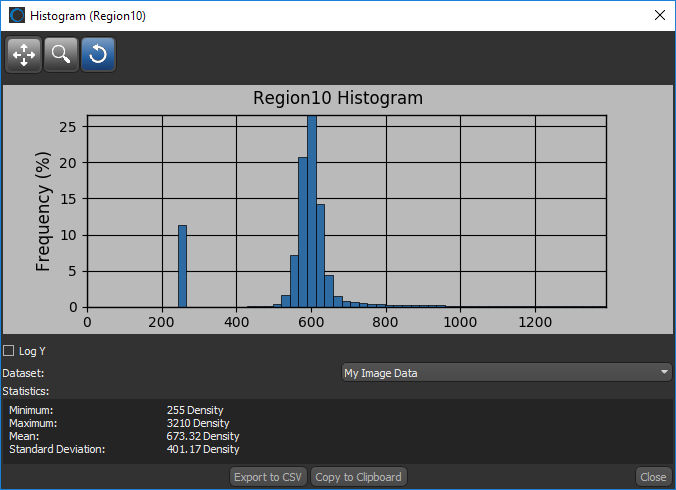
Task: Click the app icon in the title bar
Action: 16,15
